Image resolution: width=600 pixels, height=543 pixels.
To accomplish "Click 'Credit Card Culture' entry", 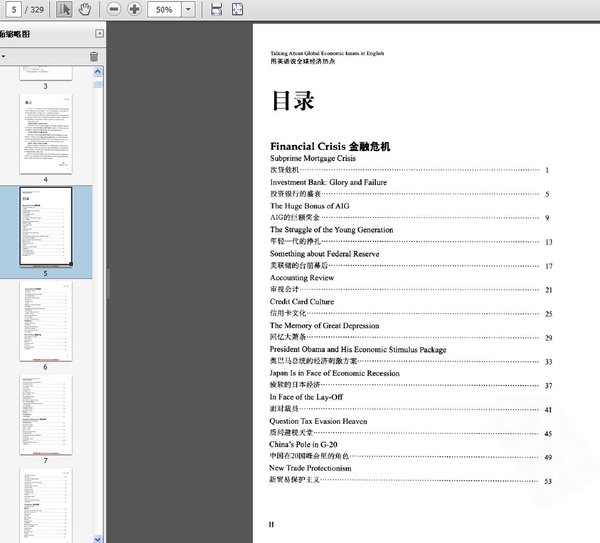I will [x=302, y=302].
